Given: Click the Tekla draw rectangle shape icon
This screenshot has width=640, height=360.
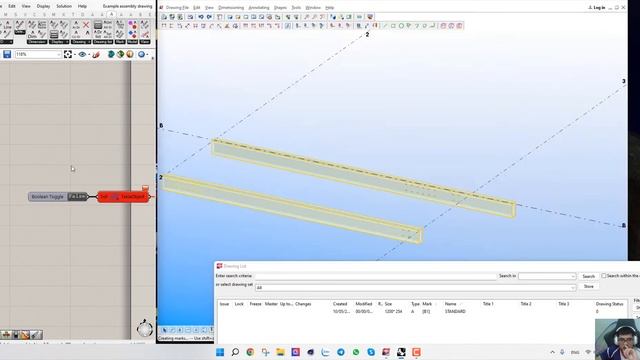Looking at the screenshot, I should 393,26.
